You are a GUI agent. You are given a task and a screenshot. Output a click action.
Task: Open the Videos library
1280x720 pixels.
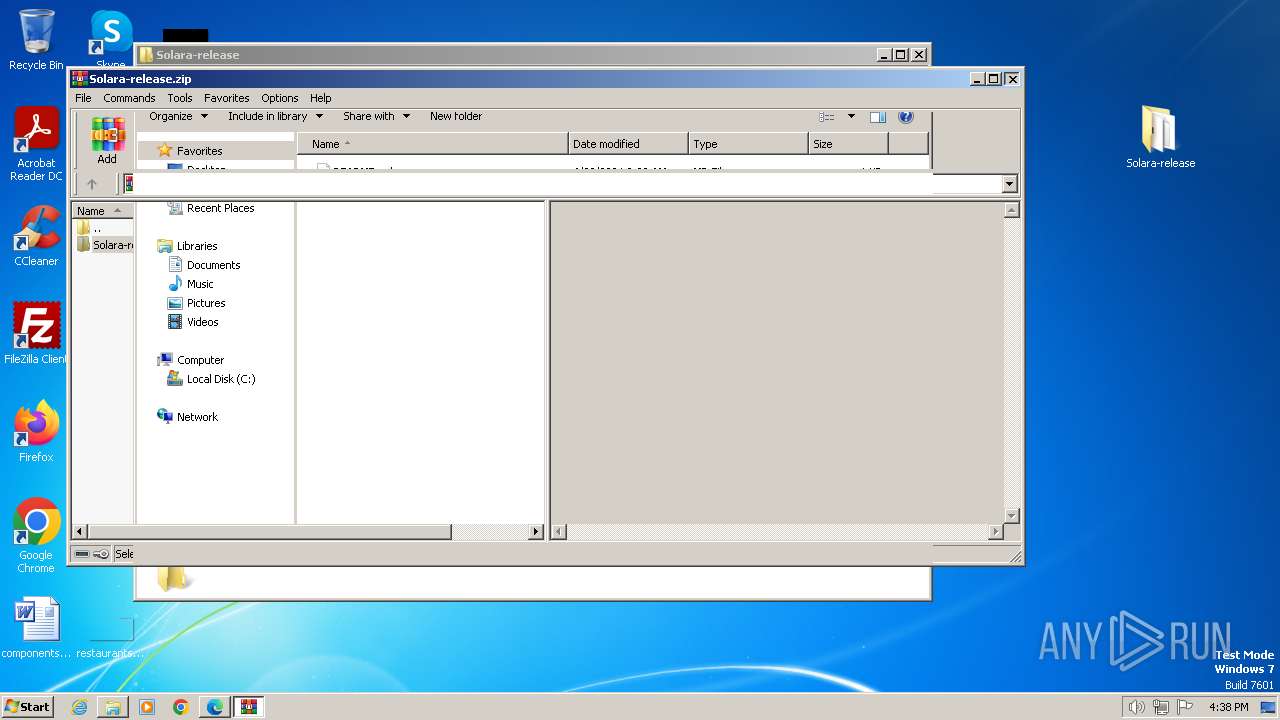pyautogui.click(x=193, y=322)
